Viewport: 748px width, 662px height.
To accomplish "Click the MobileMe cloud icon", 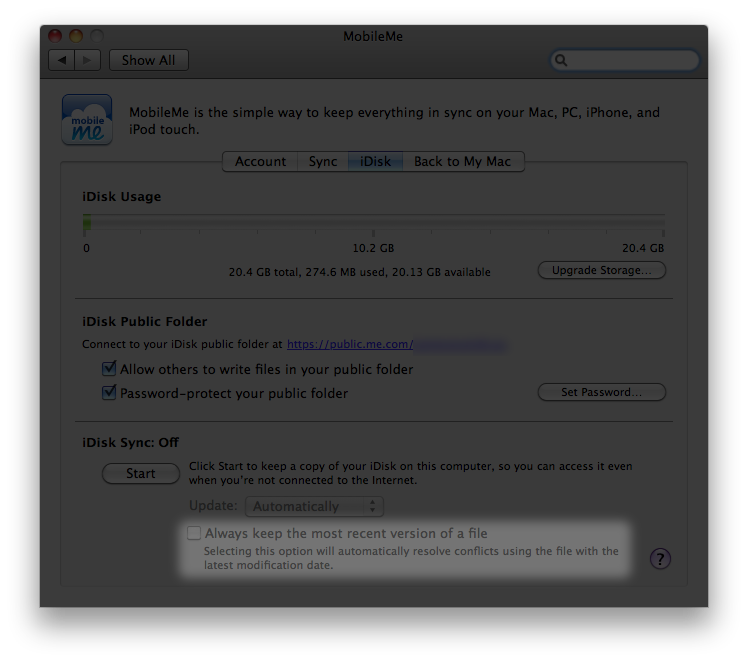I will (87, 119).
